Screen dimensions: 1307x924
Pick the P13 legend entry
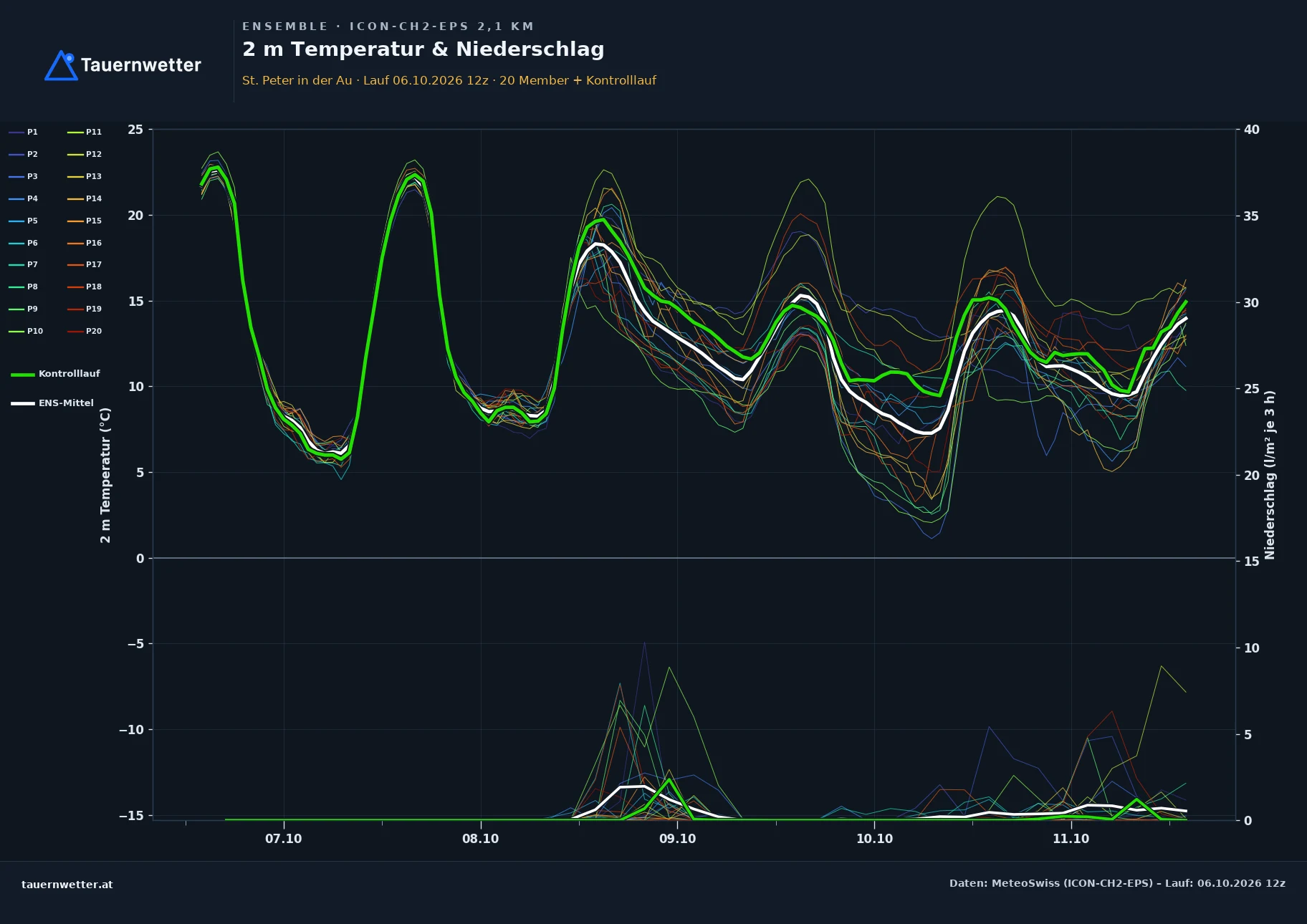(x=85, y=177)
